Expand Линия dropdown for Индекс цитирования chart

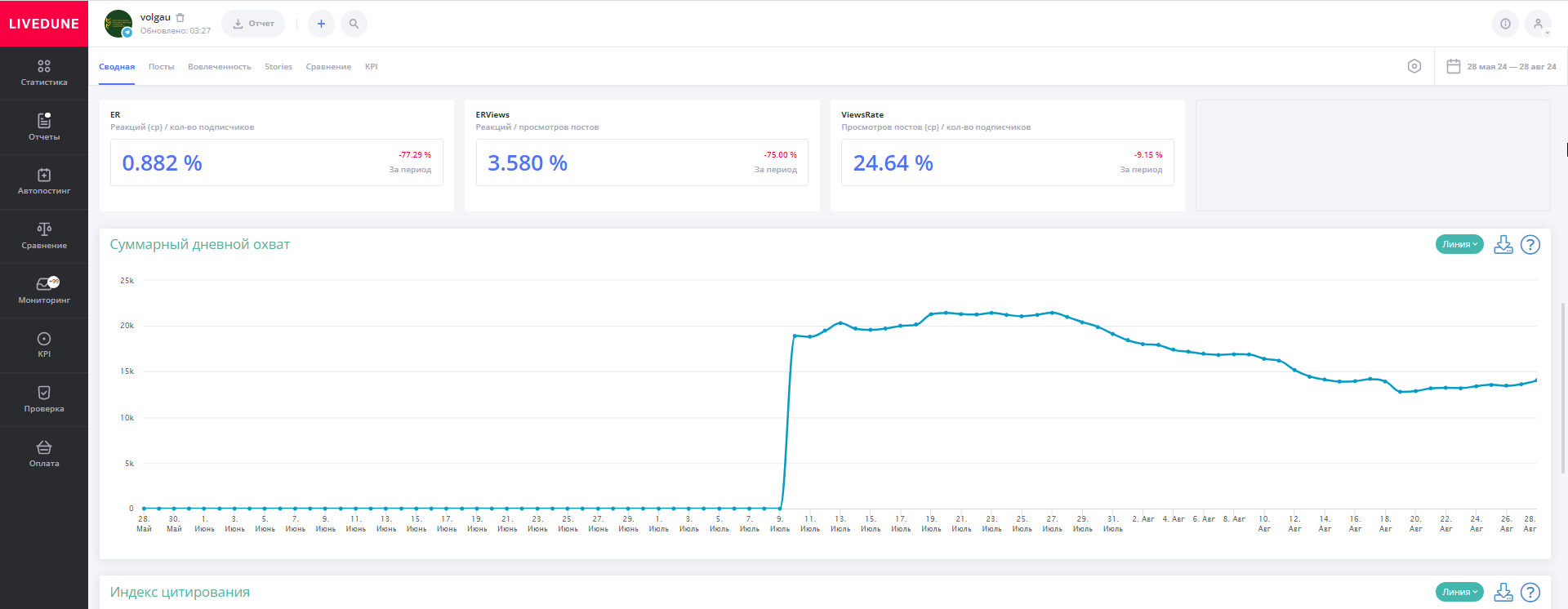pos(1459,593)
